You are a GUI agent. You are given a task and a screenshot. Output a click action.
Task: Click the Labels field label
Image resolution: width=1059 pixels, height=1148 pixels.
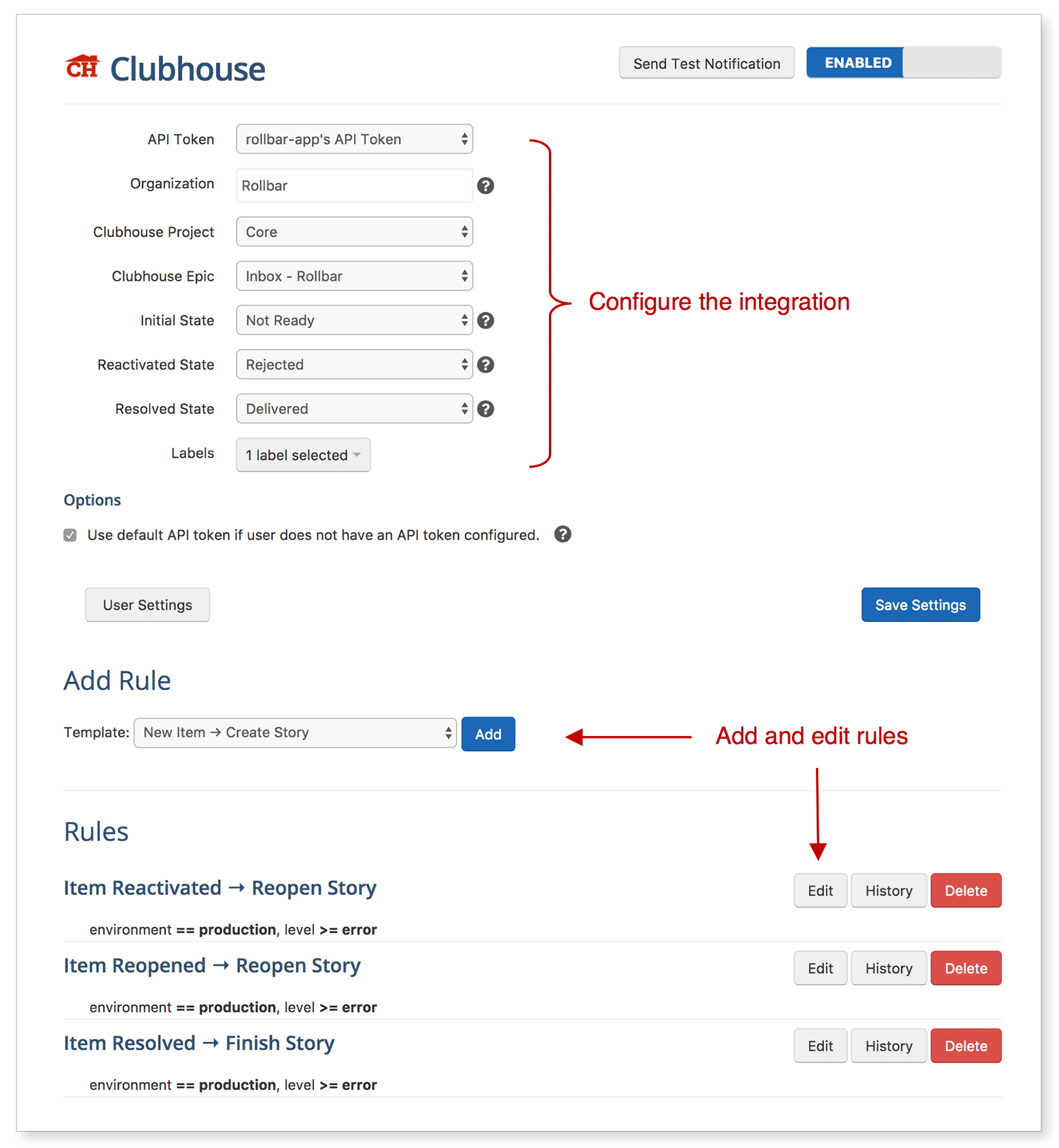[192, 453]
